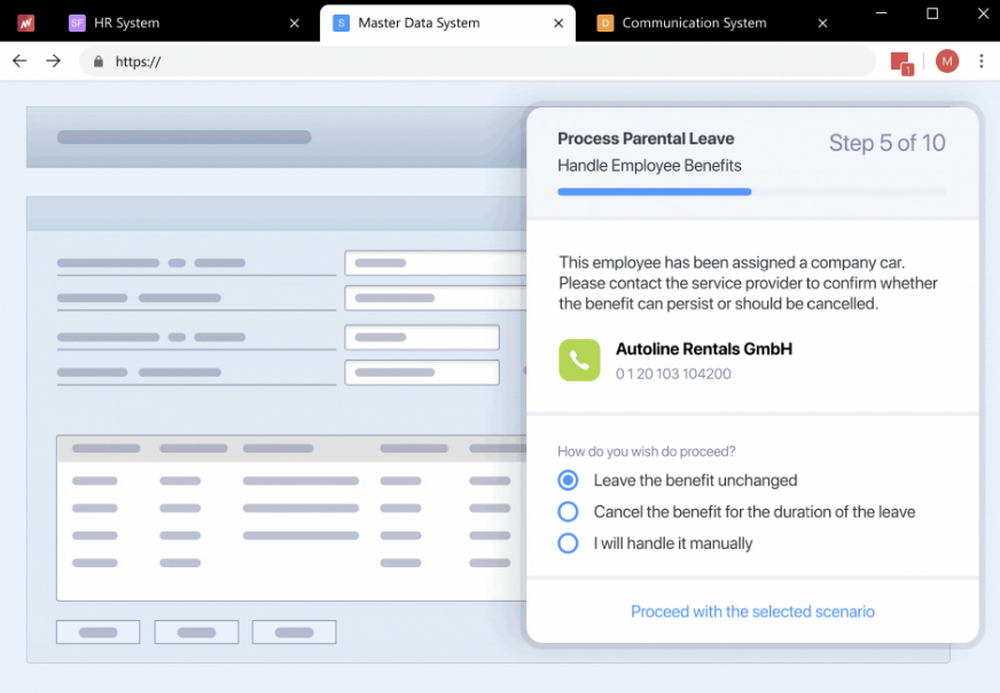Click the M profile avatar icon

[x=947, y=61]
